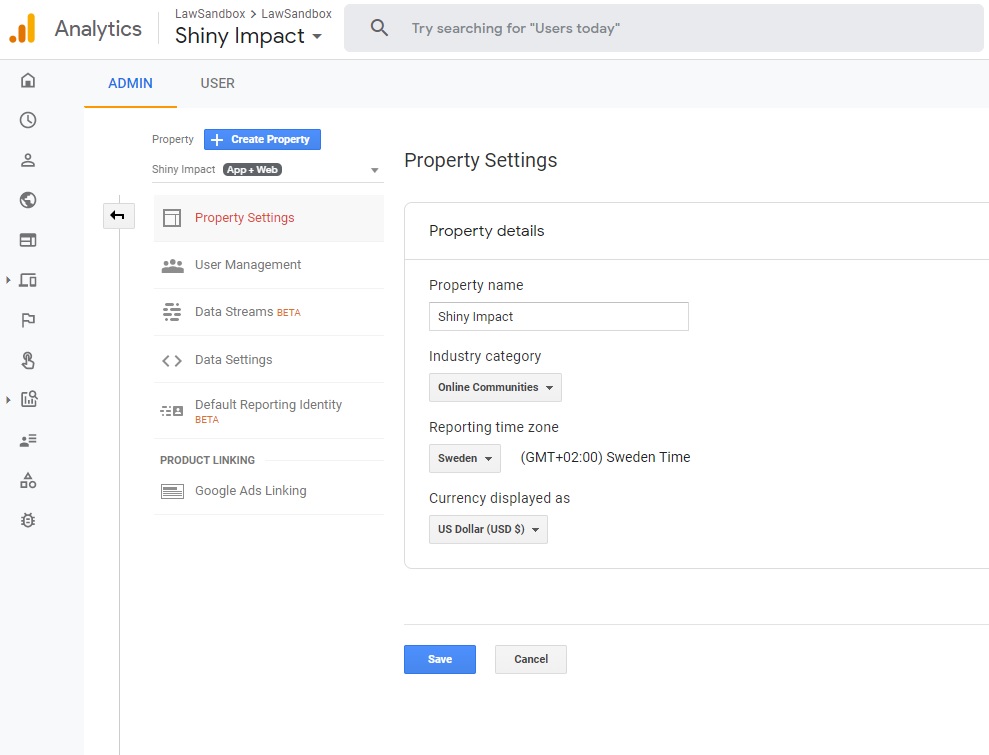
Task: Click the back arrow collapse button
Action: click(x=119, y=216)
